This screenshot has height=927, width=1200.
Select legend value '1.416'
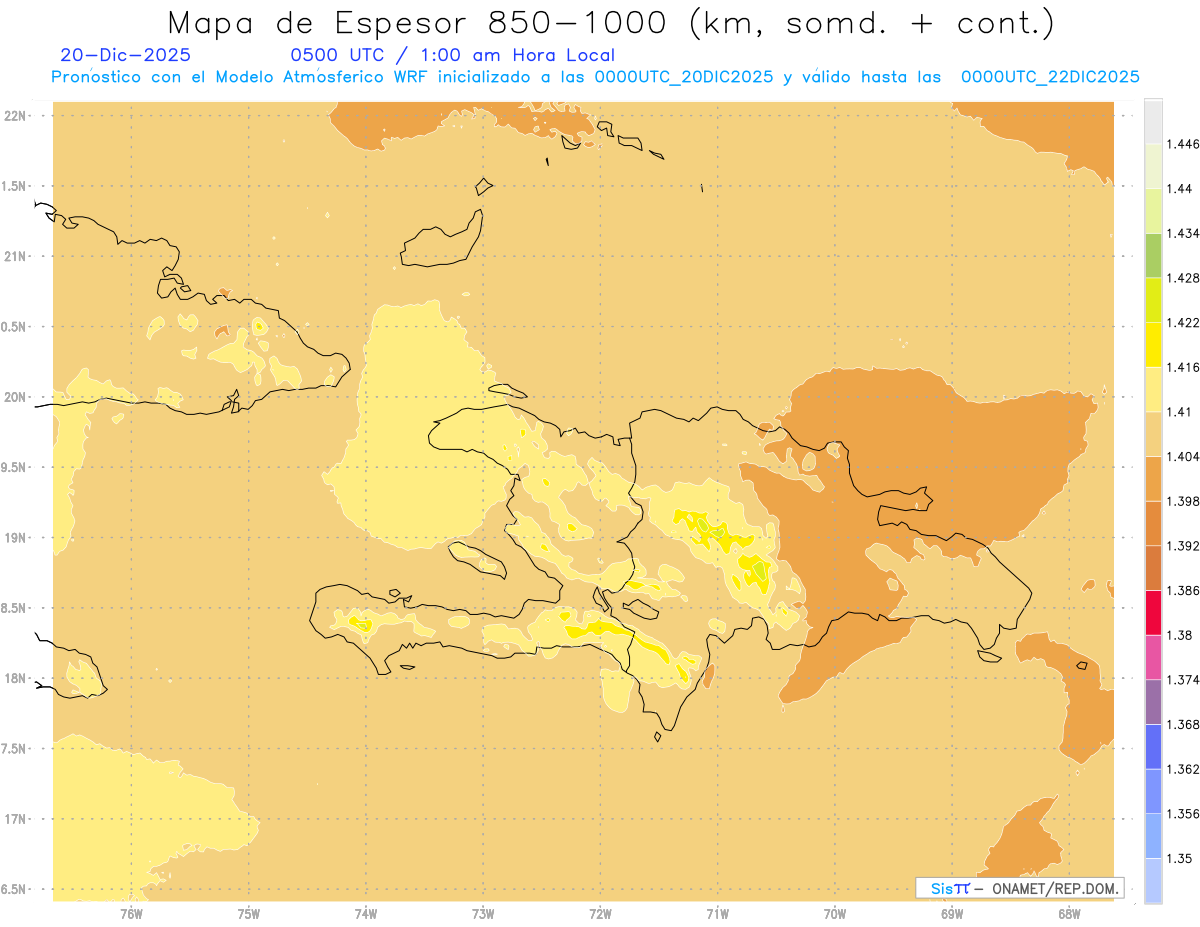[1183, 367]
